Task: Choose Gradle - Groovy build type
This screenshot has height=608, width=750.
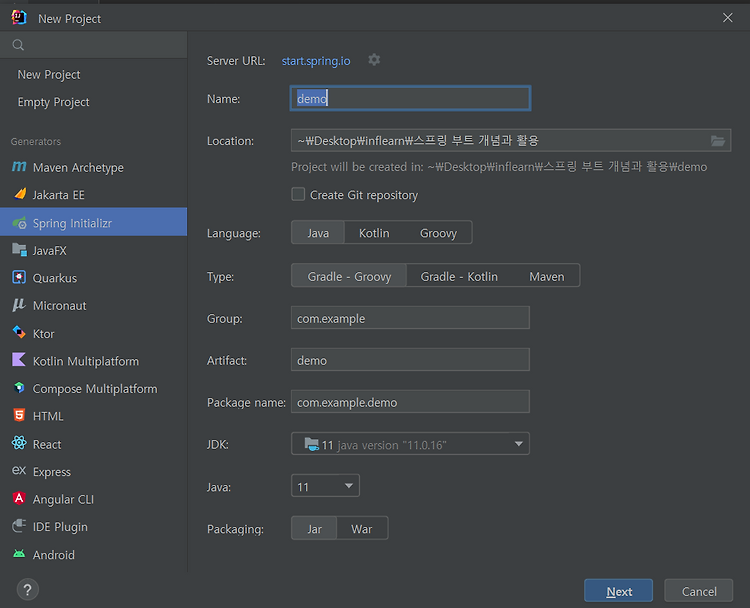Action: click(x=349, y=276)
